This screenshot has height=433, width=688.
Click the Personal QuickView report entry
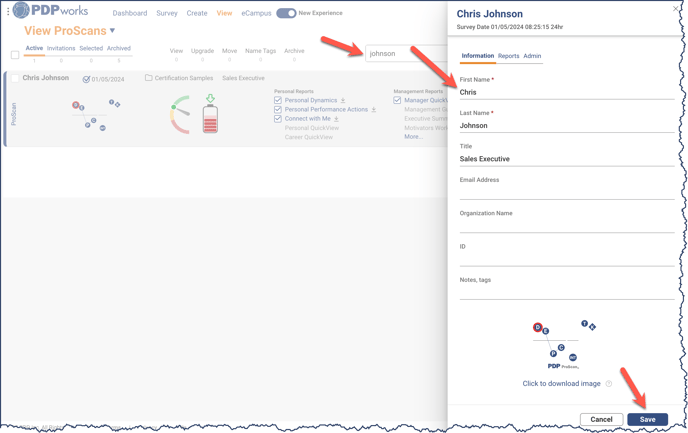pyautogui.click(x=312, y=128)
